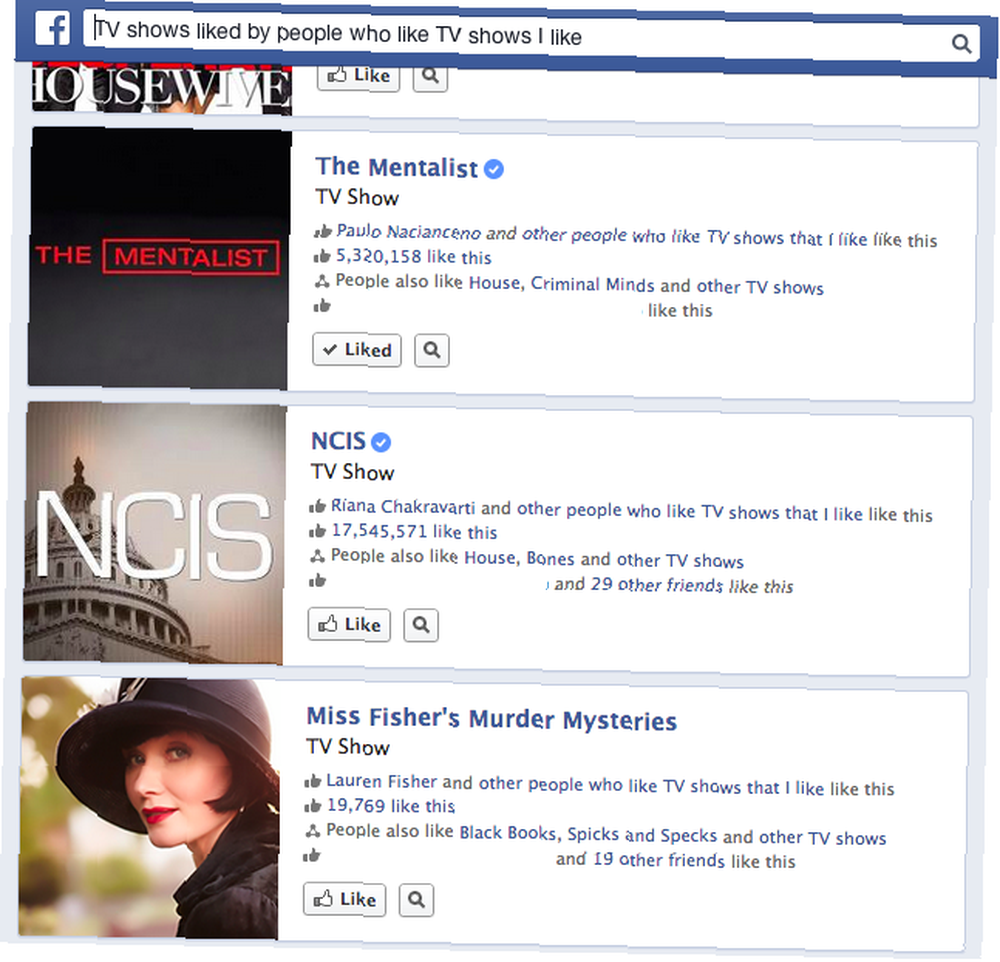Viewport: 1000px width, 962px height.
Task: Open the magnifier search button under The Mentalist
Action: (432, 350)
